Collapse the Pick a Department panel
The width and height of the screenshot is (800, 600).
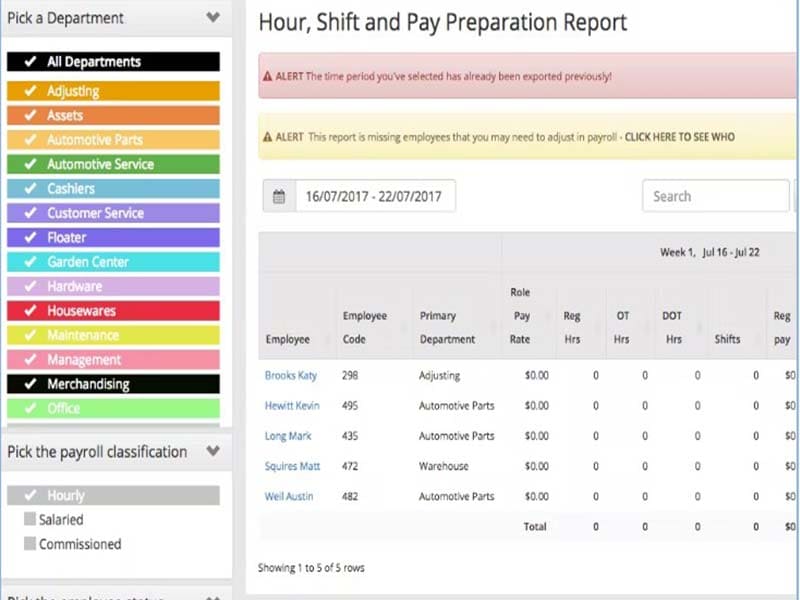[x=212, y=17]
